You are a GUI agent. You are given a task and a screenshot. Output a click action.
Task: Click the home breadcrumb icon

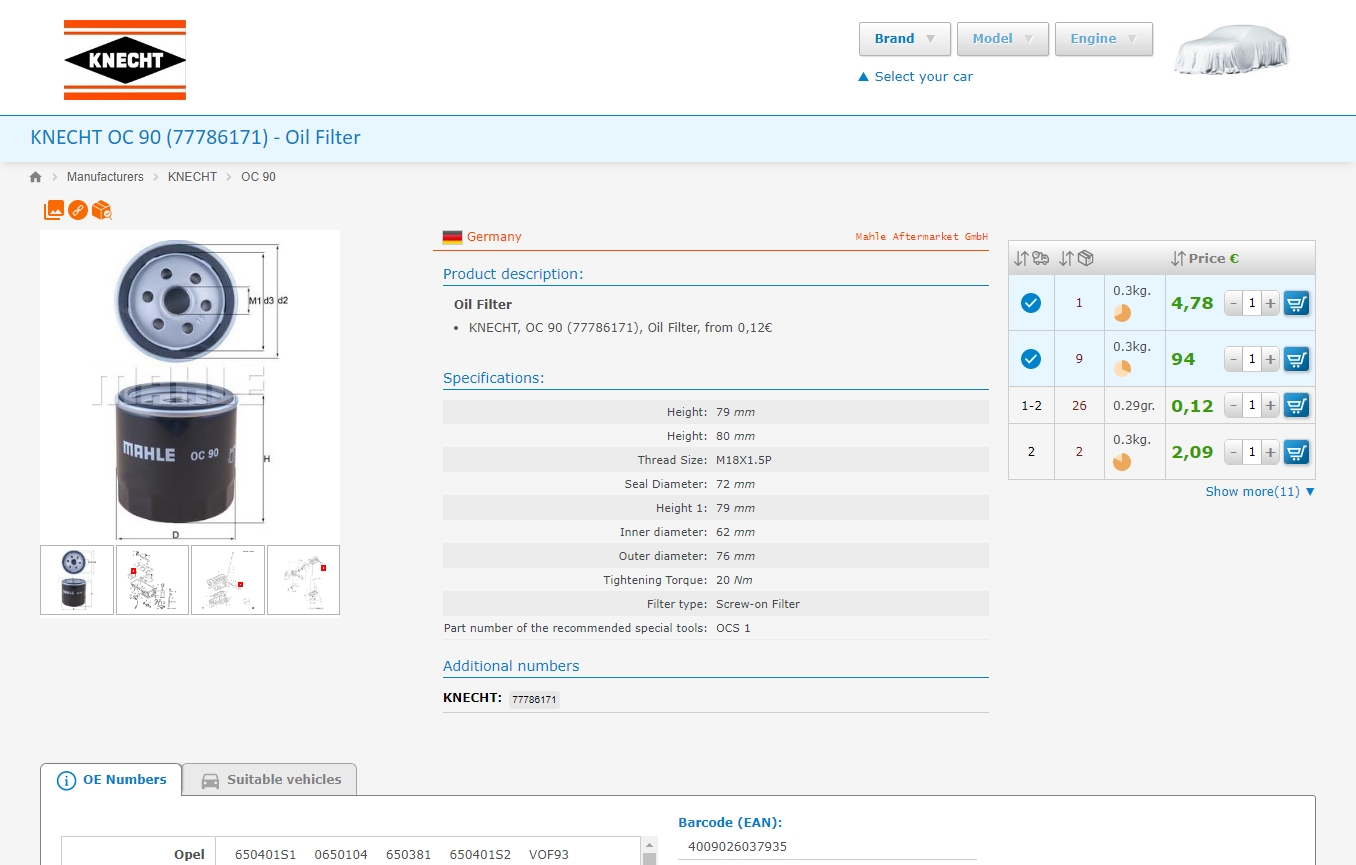pos(36,177)
